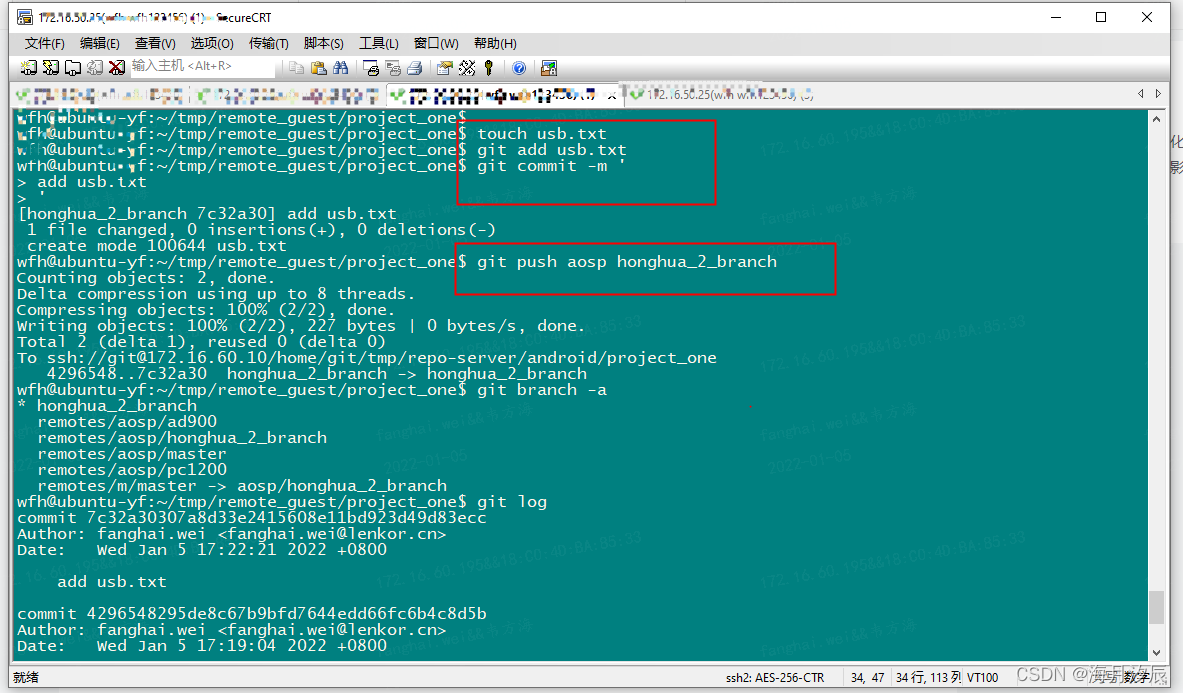Click the Copy toolbar icon
The image size is (1183, 693).
click(x=297, y=68)
